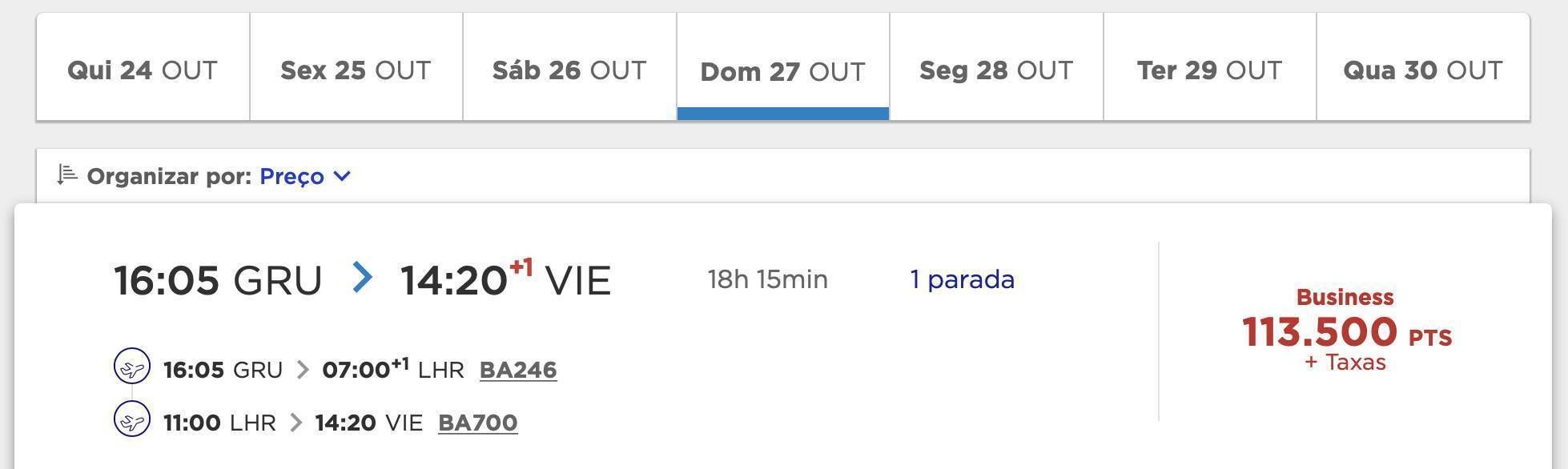This screenshot has width=1568, height=469.
Task: Click the blue arrow between GRU and VIE
Action: tap(363, 278)
